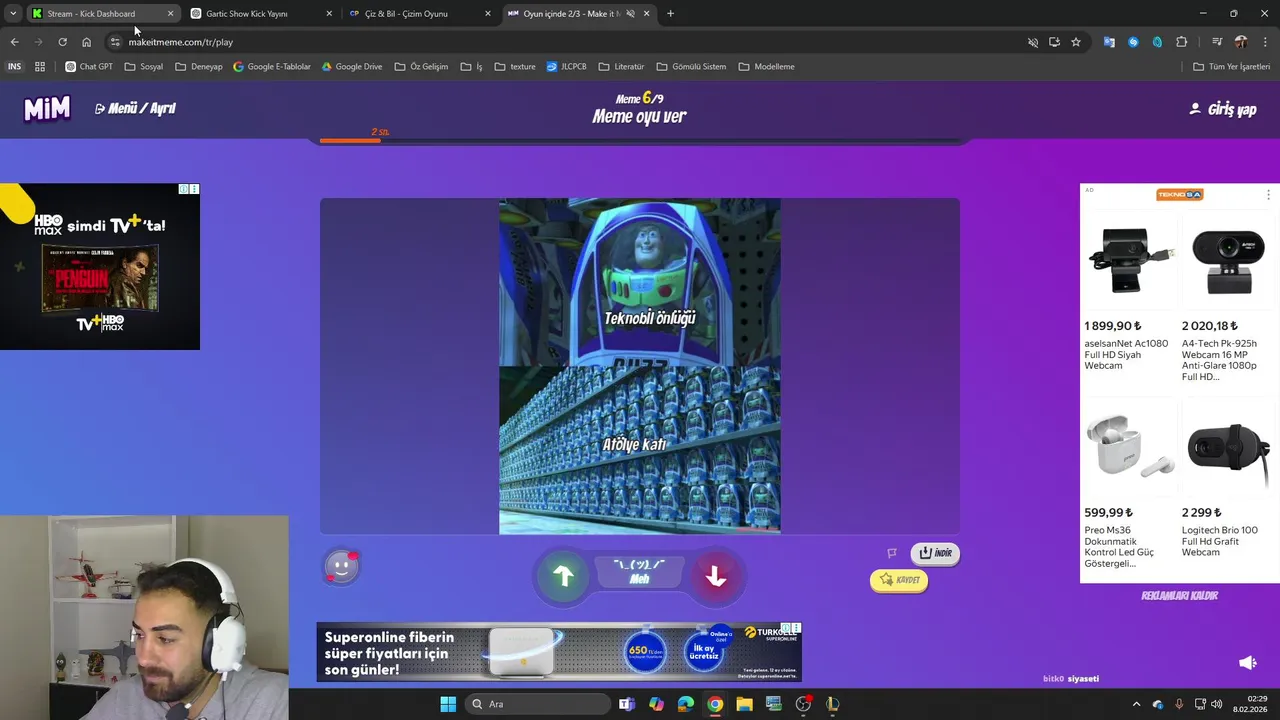Click Logitech Brio 100 webcam product
Screen dimensions: 1280x720
pyautogui.click(x=1228, y=482)
